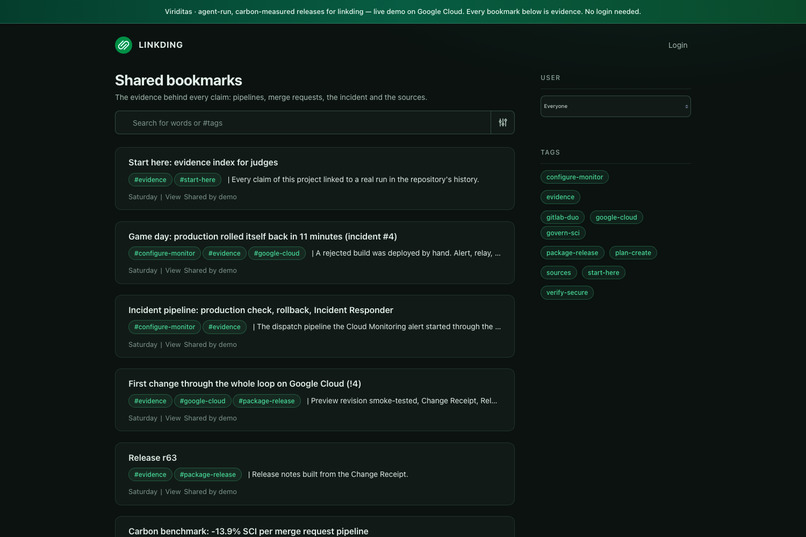
Task: Filter by configure-monitor tag in sidebar
Action: [574, 177]
